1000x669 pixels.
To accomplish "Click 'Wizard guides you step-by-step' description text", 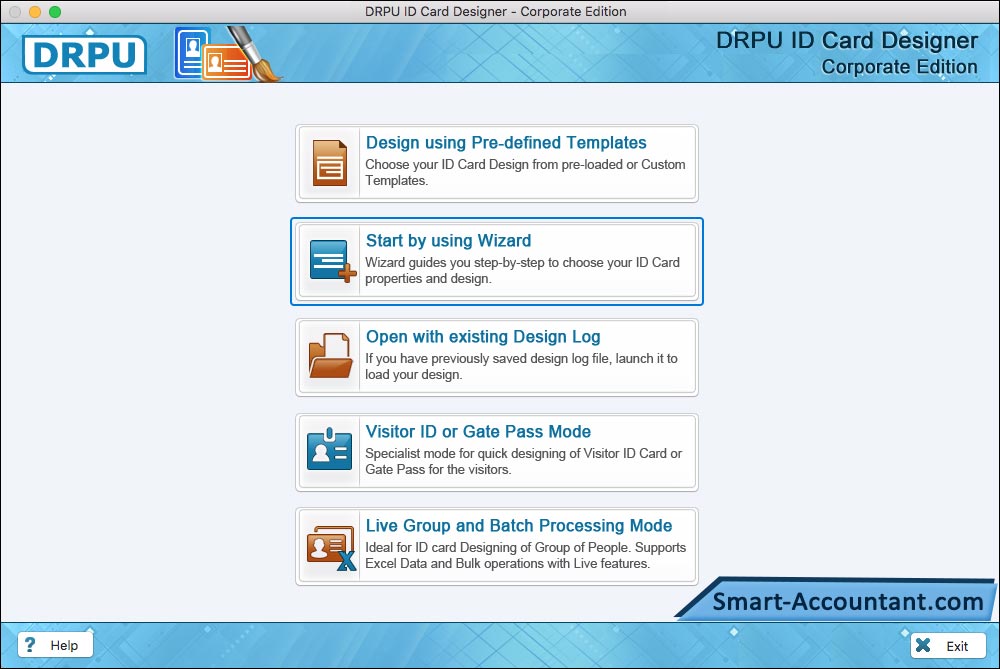I will [522, 270].
